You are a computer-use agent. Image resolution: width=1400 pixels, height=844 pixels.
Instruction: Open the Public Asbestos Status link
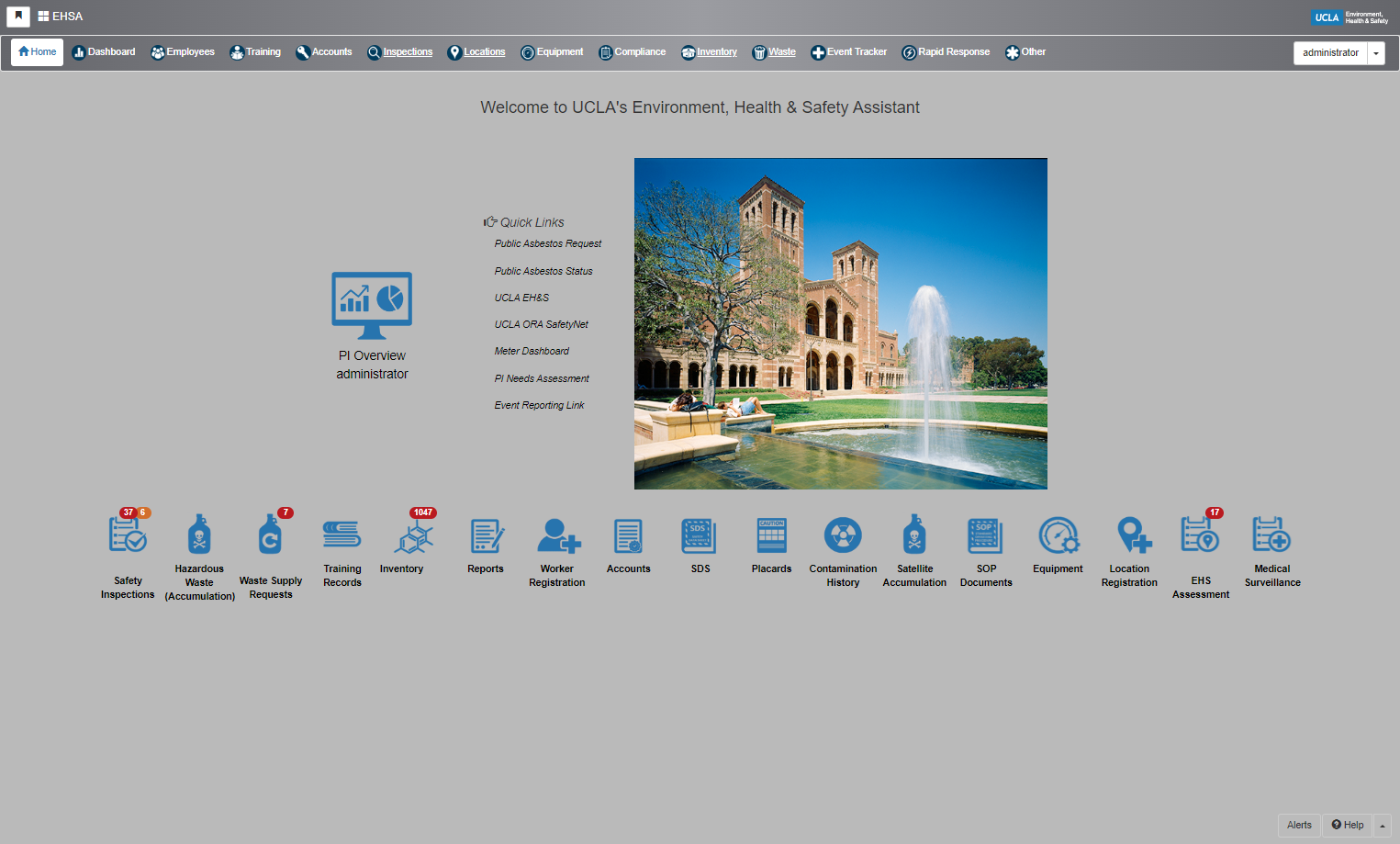543,272
